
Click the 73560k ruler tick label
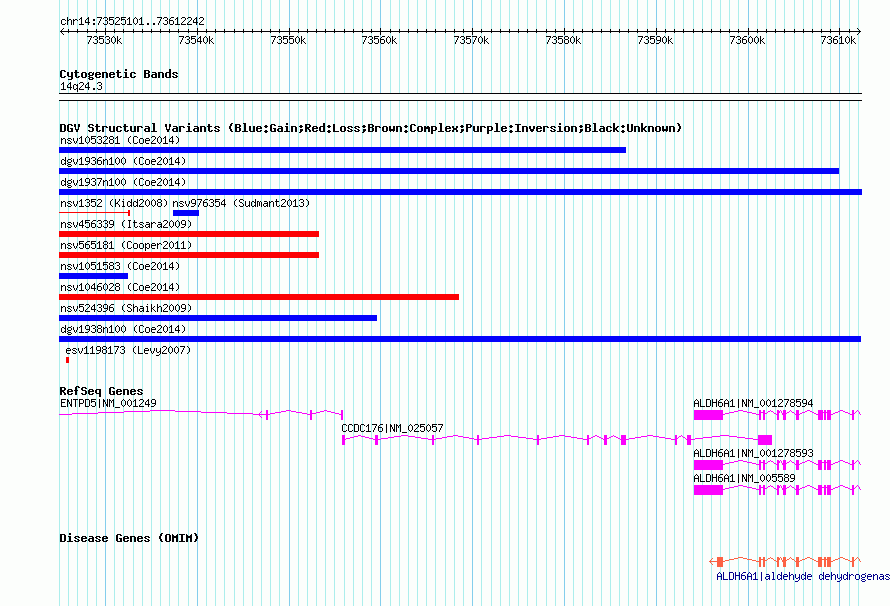click(x=379, y=40)
